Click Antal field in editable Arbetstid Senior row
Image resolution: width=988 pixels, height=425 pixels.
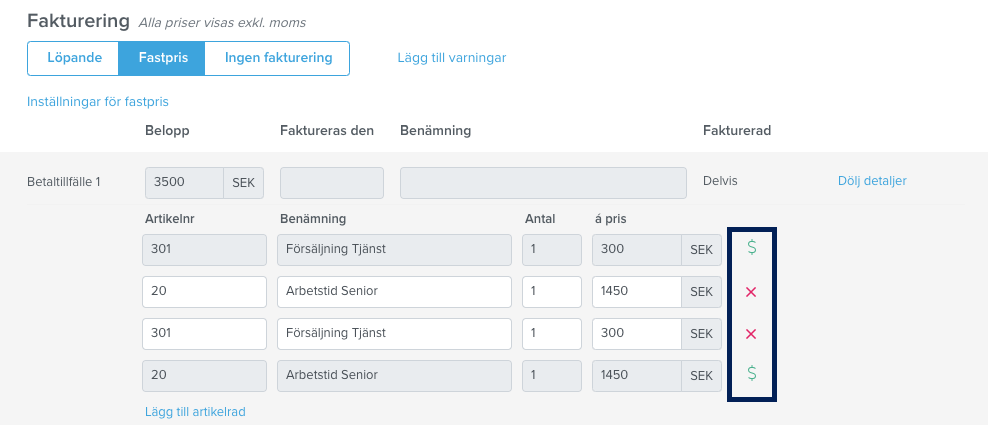point(552,292)
